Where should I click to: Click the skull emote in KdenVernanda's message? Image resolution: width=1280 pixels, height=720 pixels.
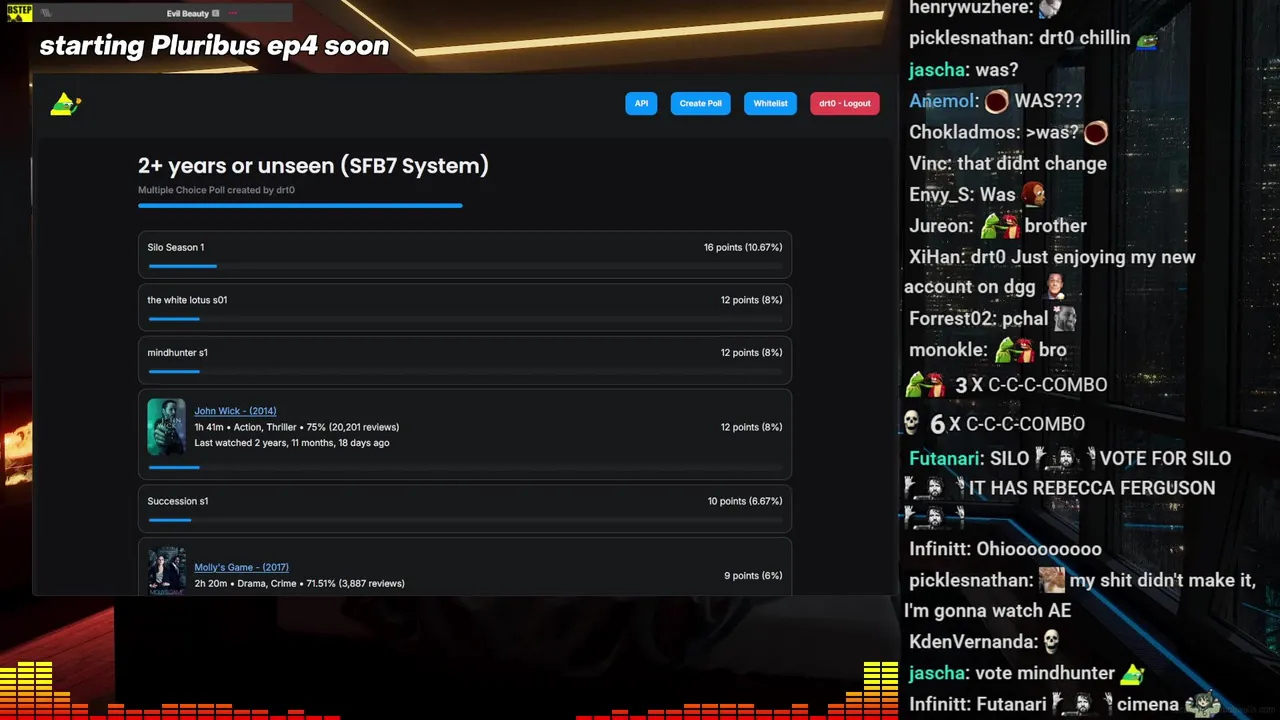(x=1051, y=641)
